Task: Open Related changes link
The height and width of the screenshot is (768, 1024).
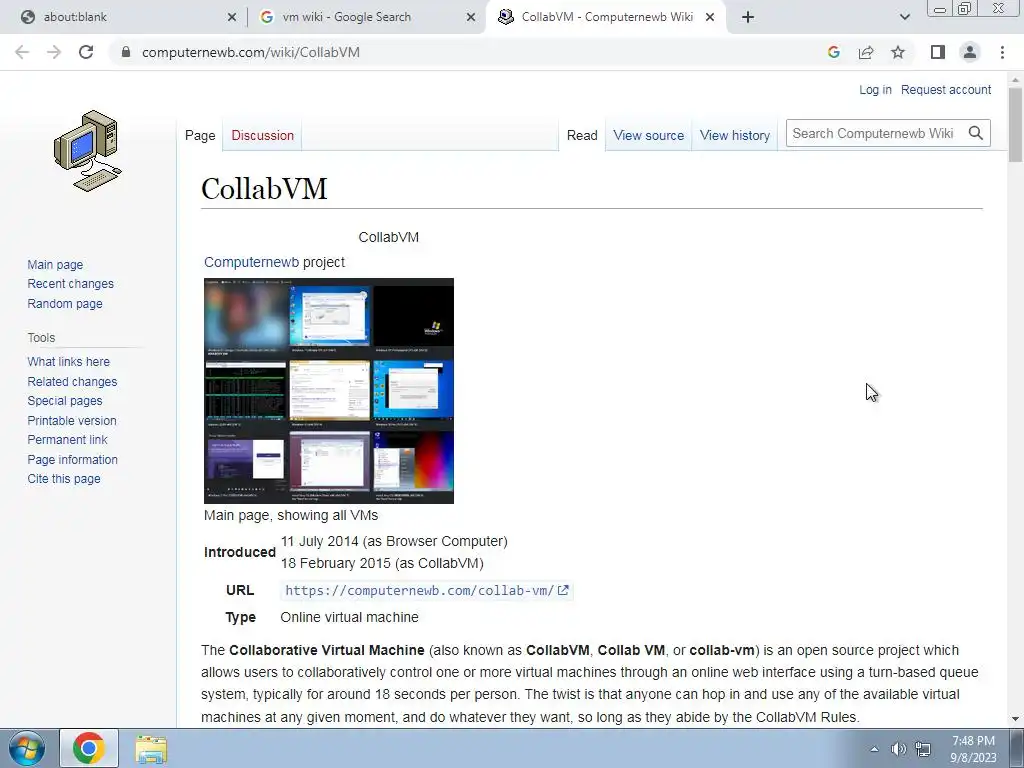Action: click(x=72, y=381)
